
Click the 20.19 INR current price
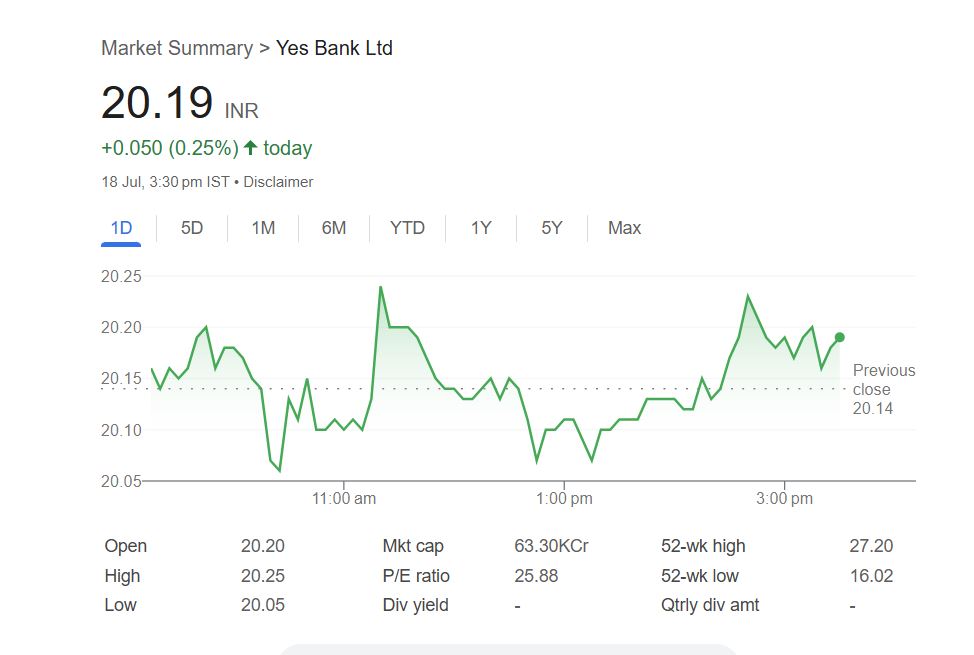tap(180, 104)
